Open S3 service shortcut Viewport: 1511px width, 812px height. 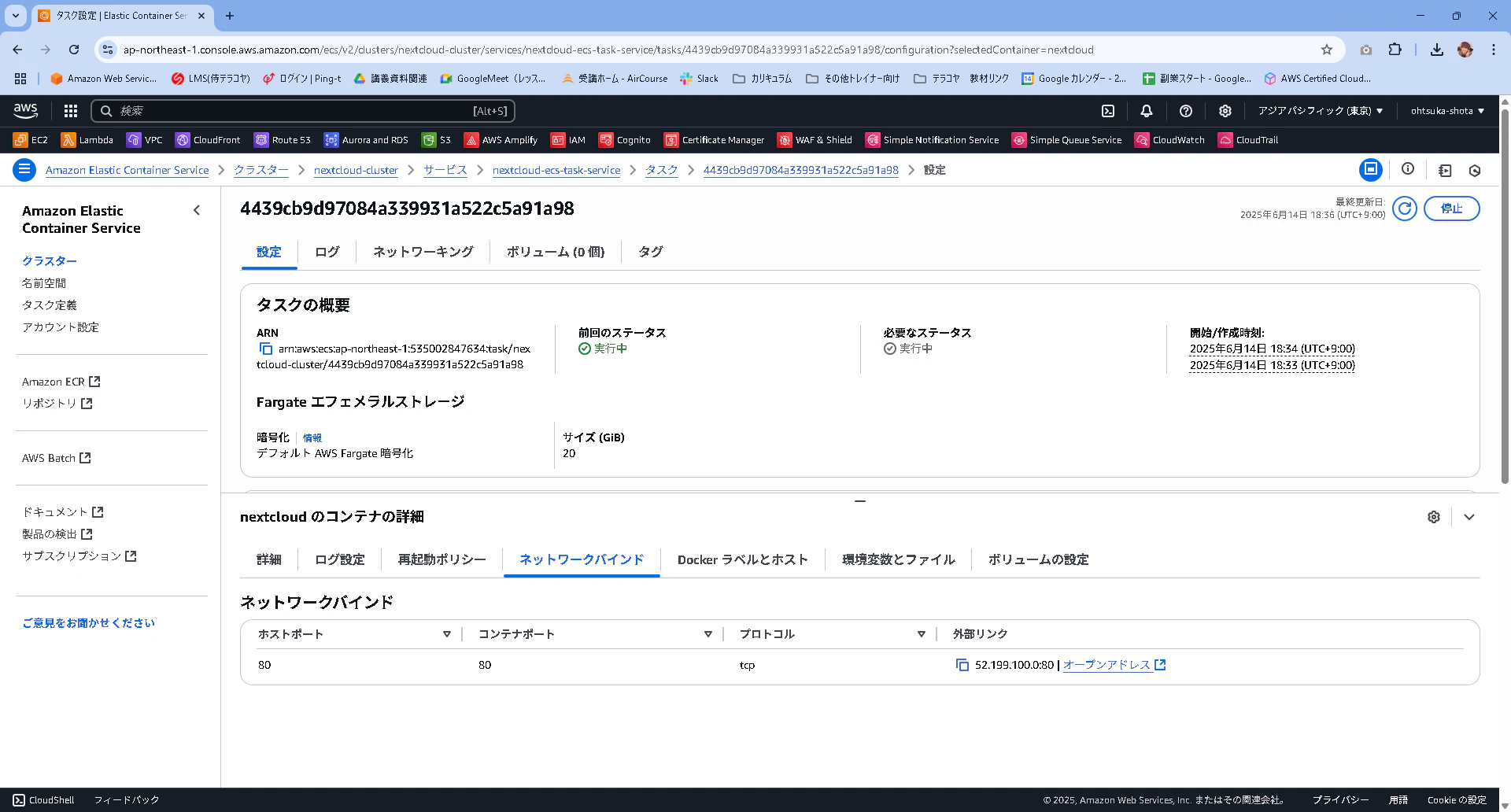[x=436, y=140]
